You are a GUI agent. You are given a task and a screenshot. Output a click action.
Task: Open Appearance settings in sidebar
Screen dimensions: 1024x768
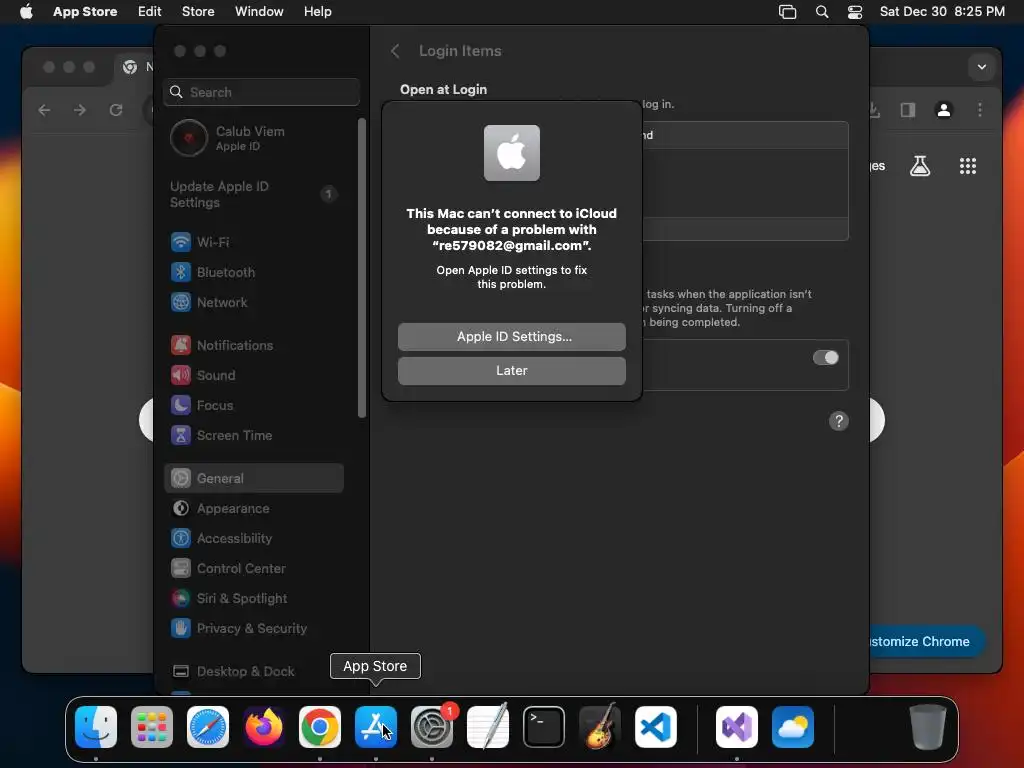(254, 509)
